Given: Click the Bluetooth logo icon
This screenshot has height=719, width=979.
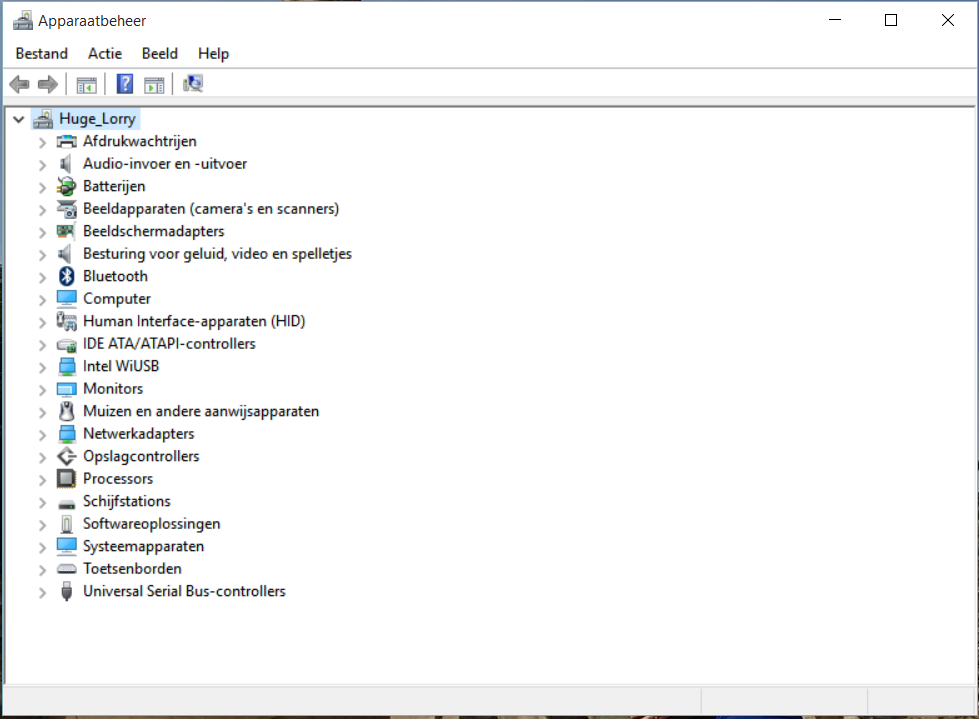Looking at the screenshot, I should click(67, 276).
